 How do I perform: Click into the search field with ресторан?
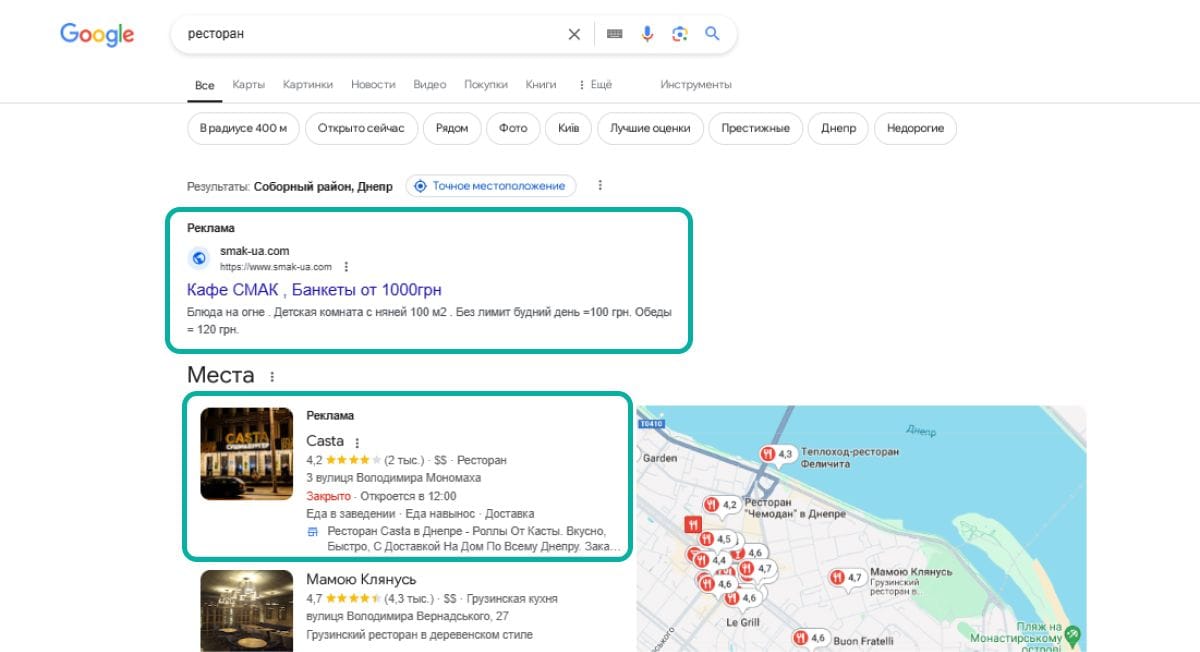370,34
